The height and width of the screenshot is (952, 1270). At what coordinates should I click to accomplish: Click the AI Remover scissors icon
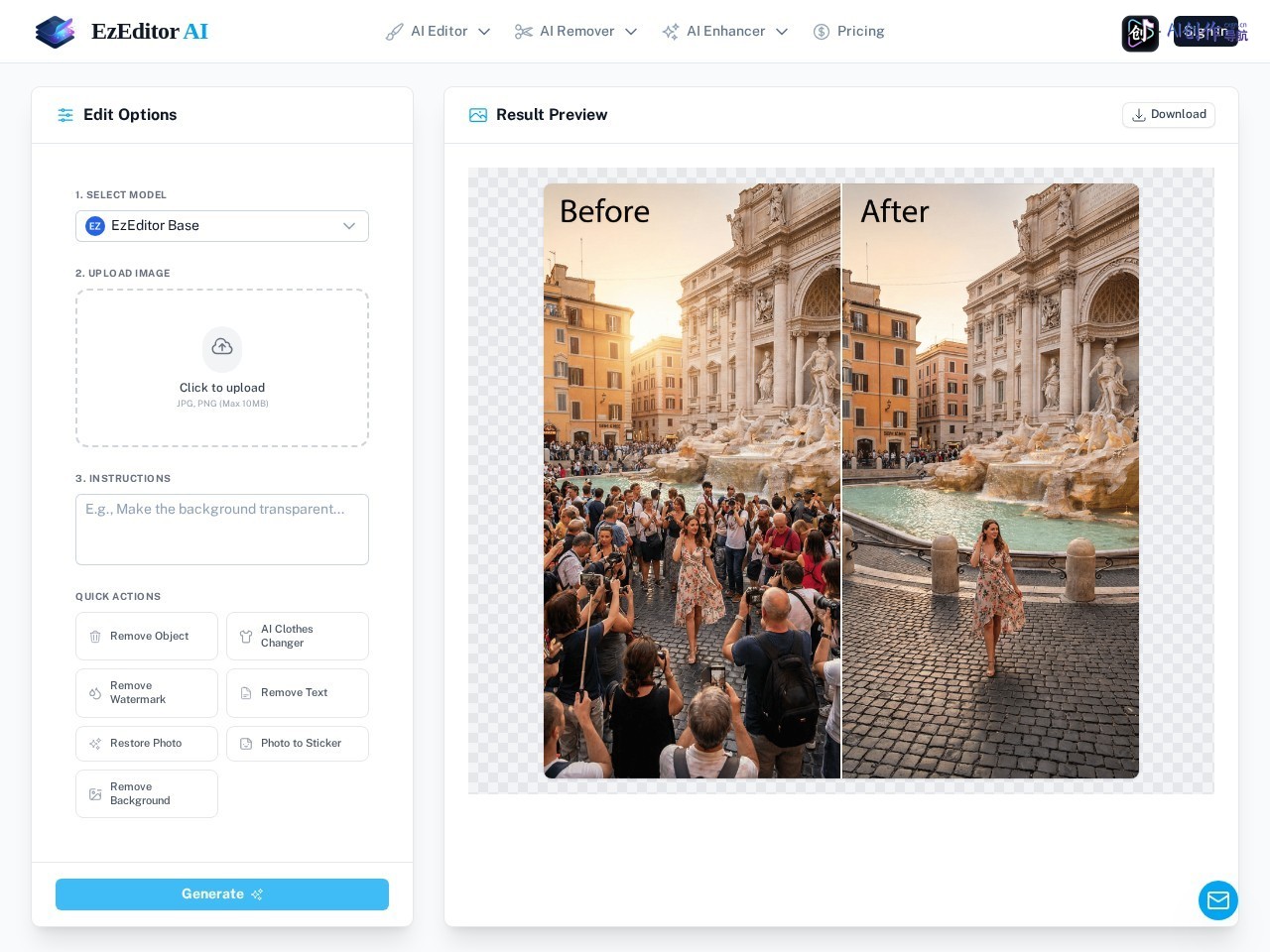(x=524, y=32)
